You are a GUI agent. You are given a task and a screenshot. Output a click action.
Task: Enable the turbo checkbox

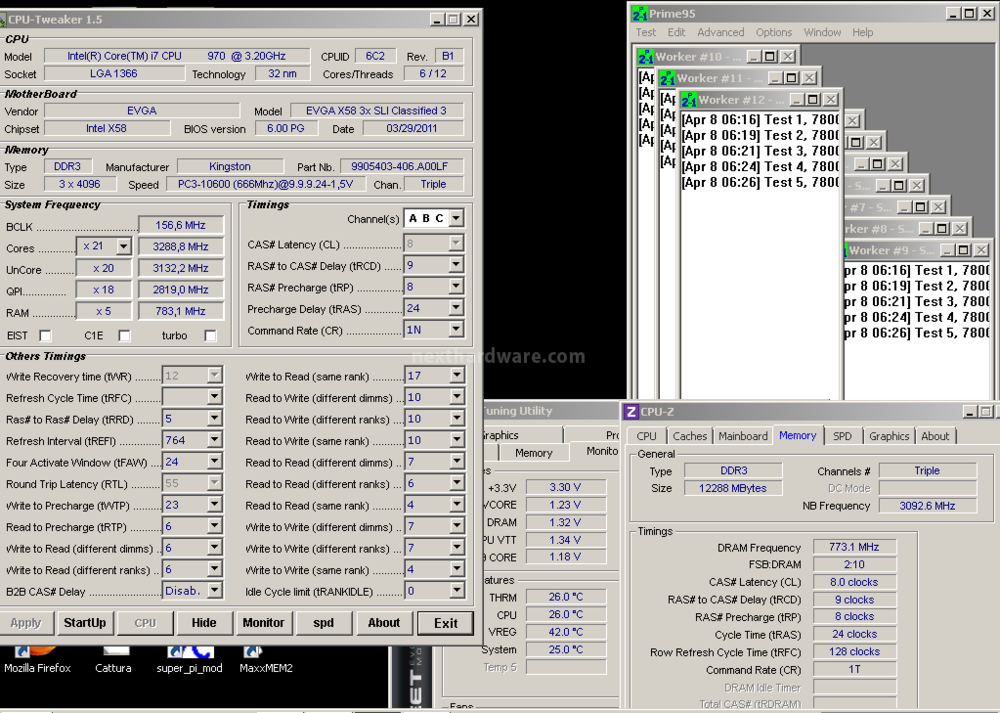pyautogui.click(x=210, y=335)
